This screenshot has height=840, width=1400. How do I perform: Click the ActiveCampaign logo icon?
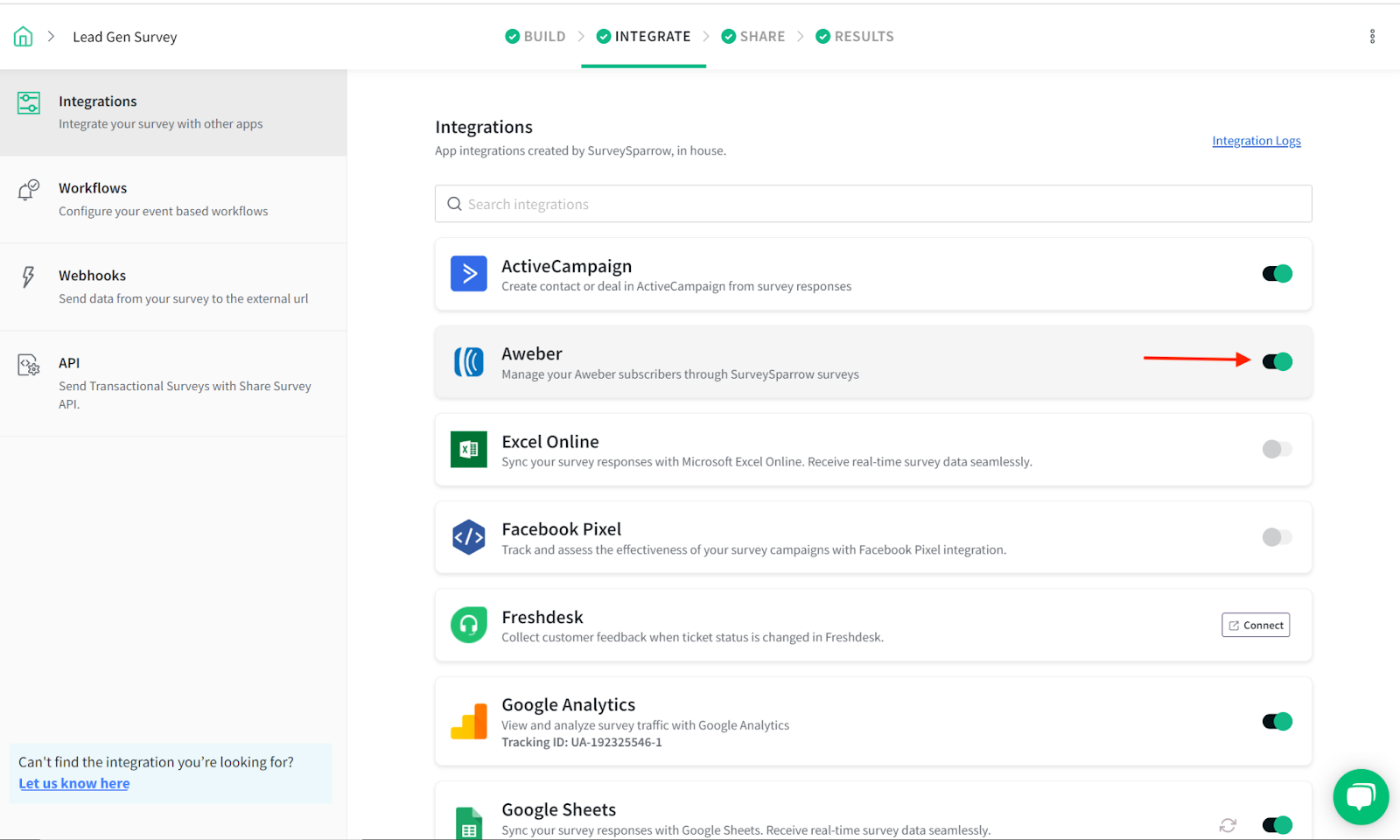469,274
